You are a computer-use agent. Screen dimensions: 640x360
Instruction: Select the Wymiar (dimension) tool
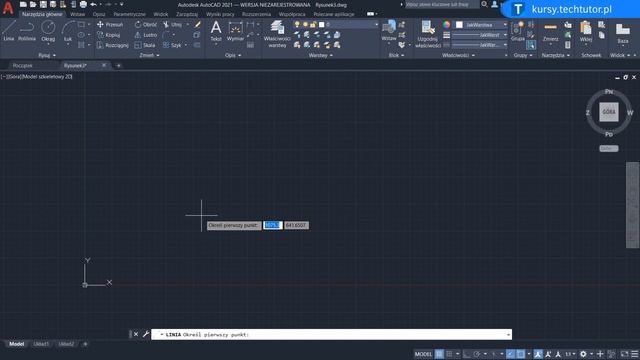tap(235, 31)
